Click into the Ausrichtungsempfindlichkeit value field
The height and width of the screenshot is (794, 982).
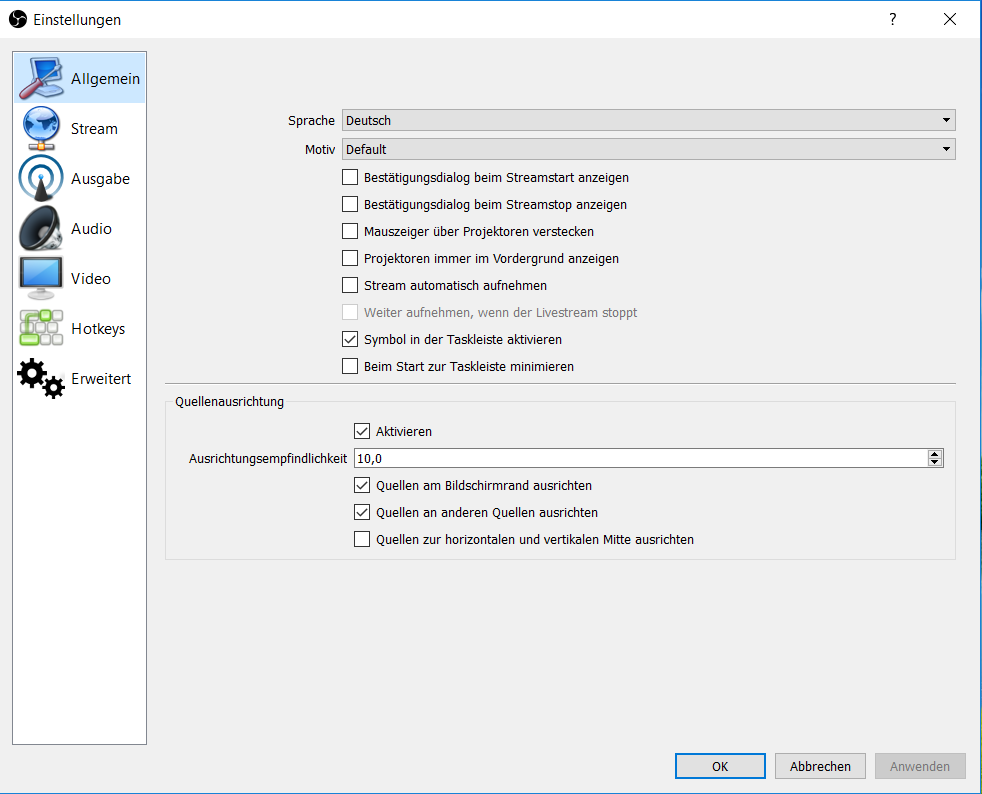(x=641, y=458)
